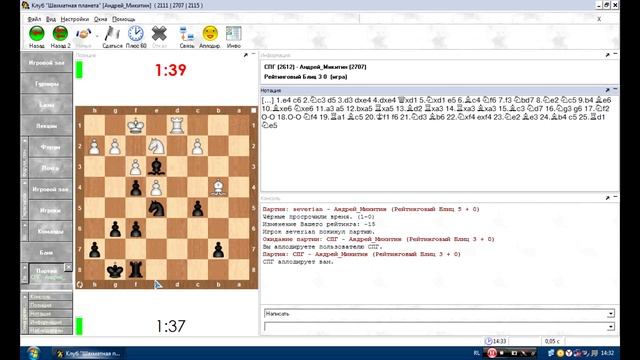
Task: Select the white king on f1
Action: coord(136,125)
